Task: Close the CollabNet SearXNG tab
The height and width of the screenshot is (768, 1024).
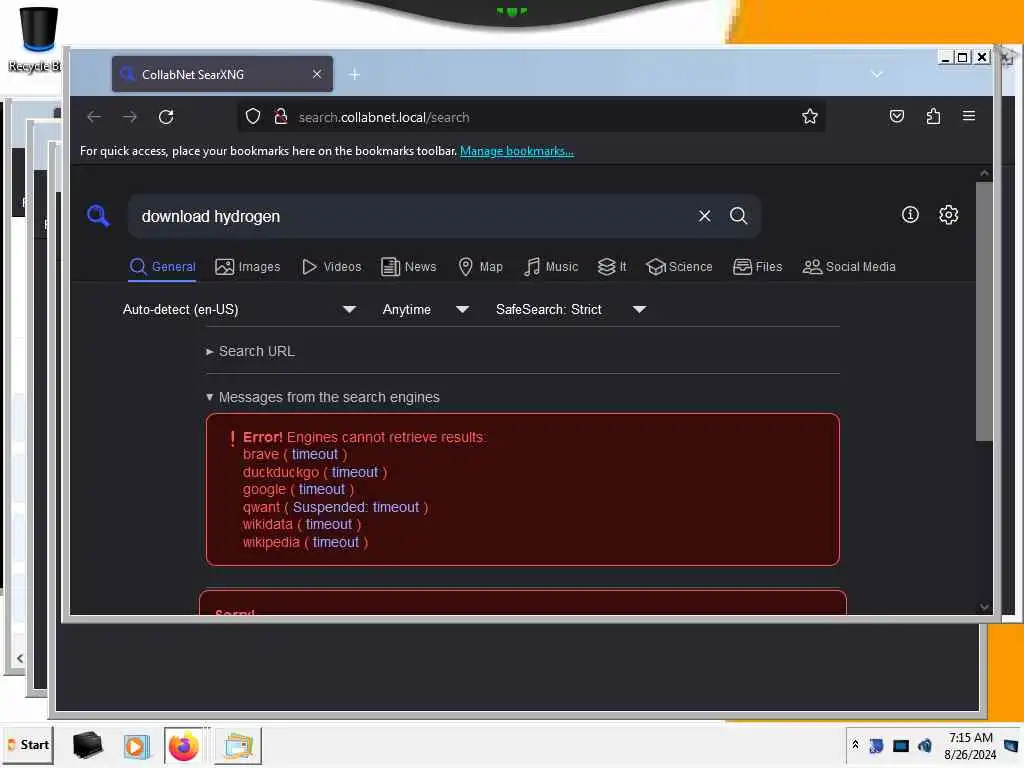Action: [x=317, y=74]
